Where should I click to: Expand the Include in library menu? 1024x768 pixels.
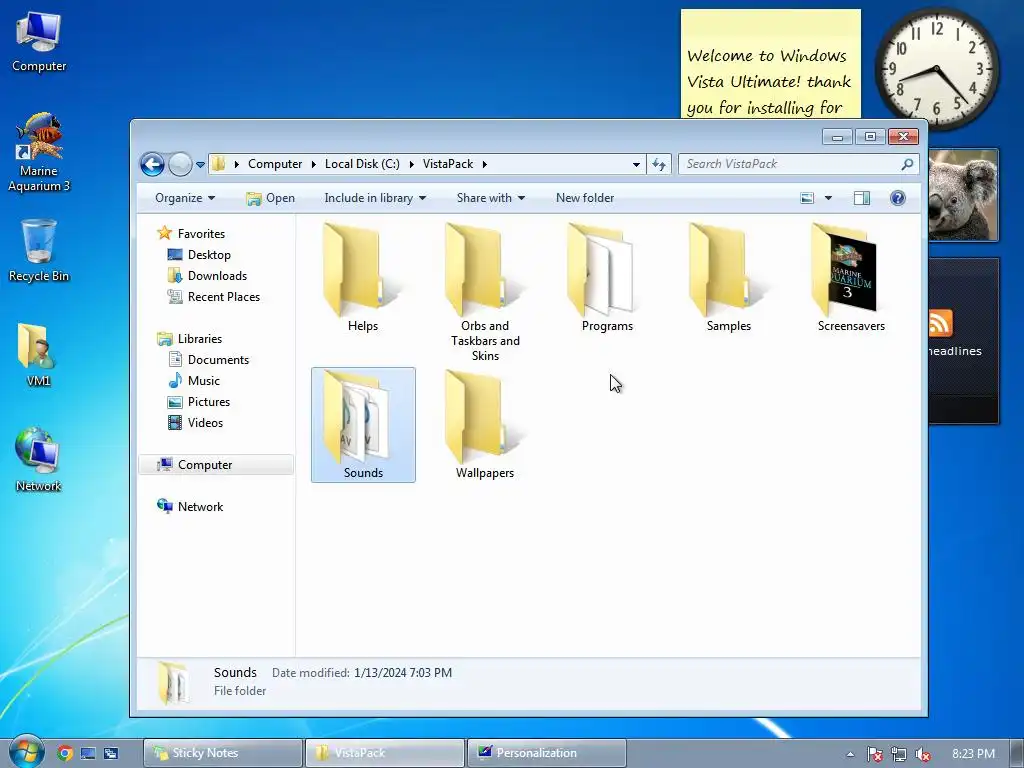pos(375,198)
